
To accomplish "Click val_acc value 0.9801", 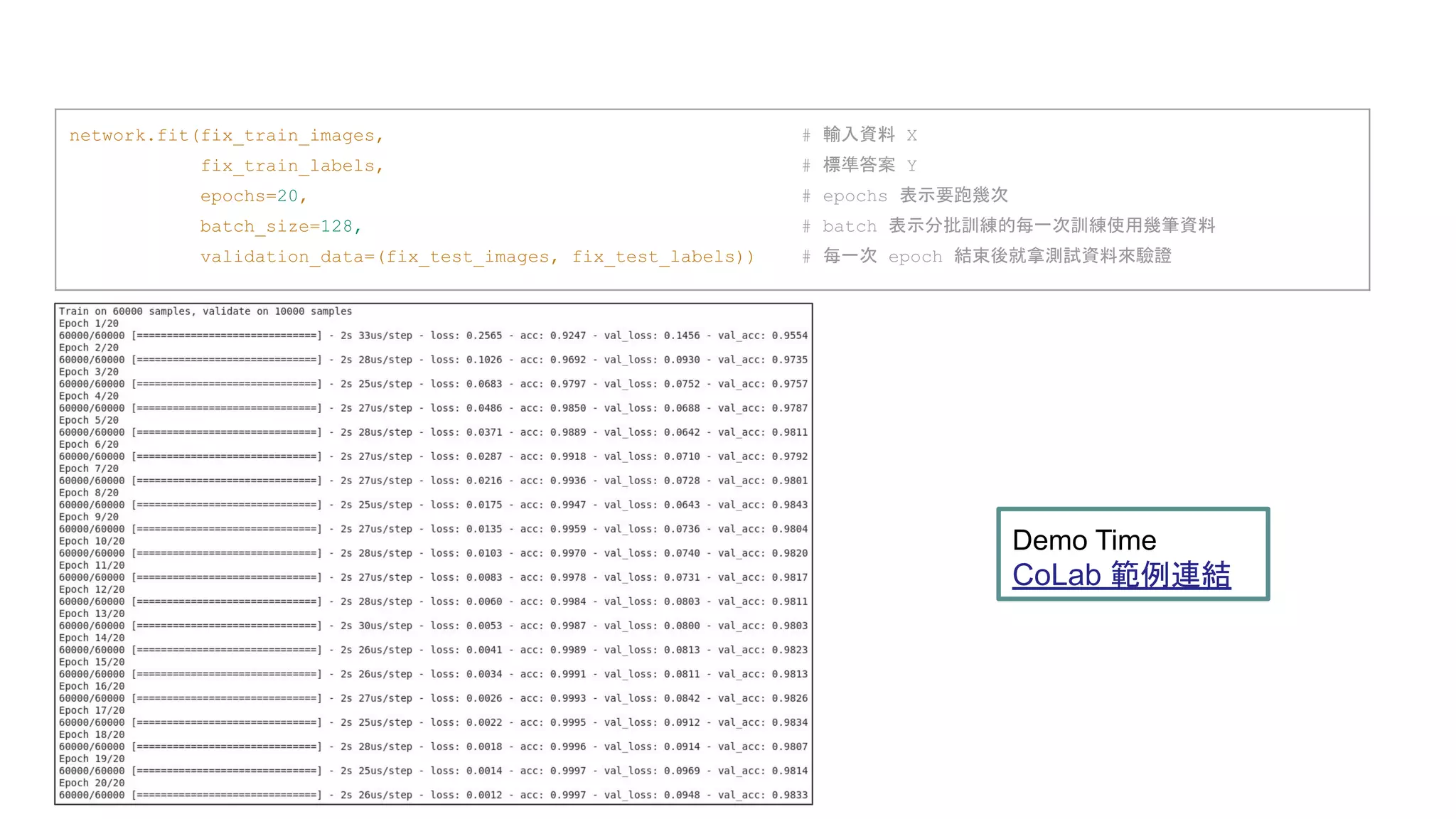I will (790, 481).
